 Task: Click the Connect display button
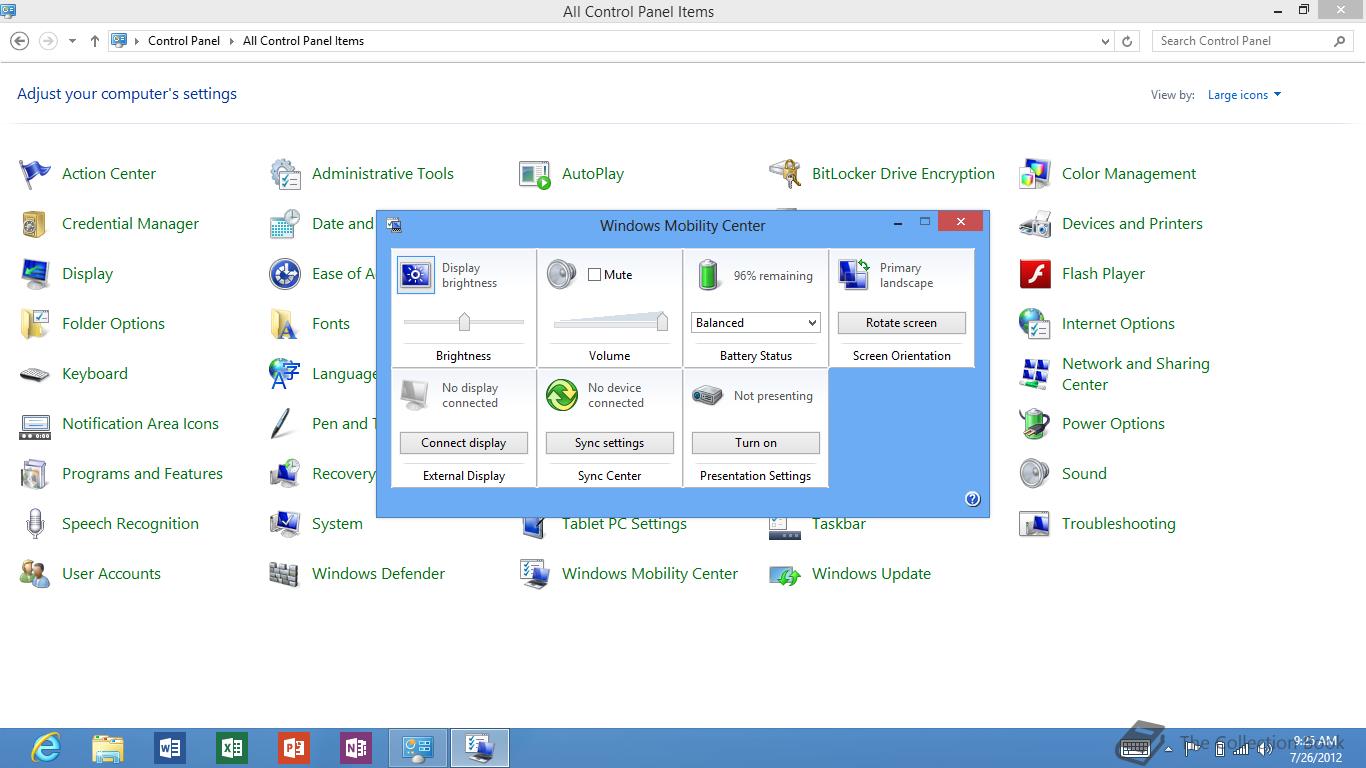pyautogui.click(x=463, y=443)
